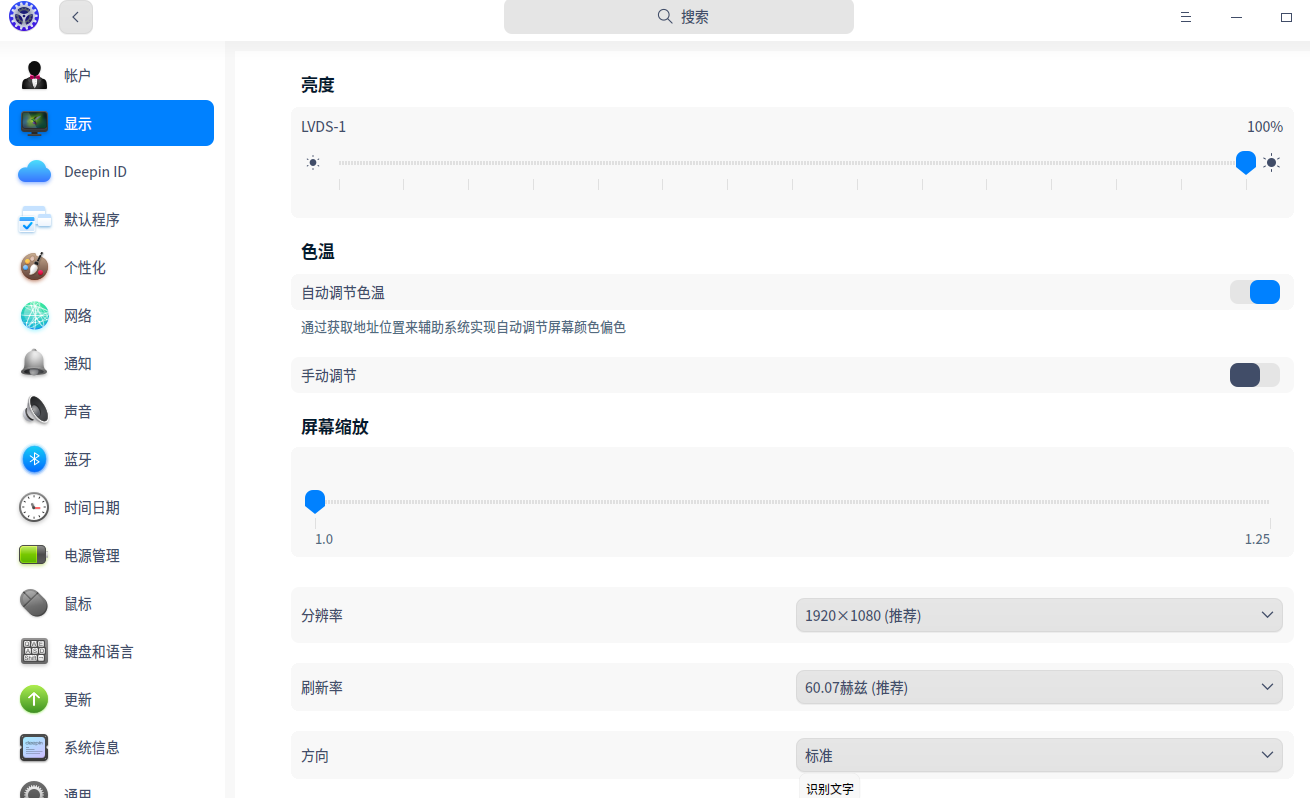Screen dimensions: 1310x798
Task: Open 帐户 settings in sidebar
Action: [x=111, y=76]
